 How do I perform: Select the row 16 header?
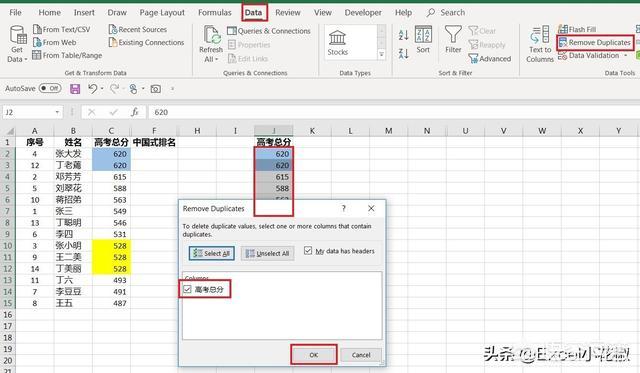point(8,315)
